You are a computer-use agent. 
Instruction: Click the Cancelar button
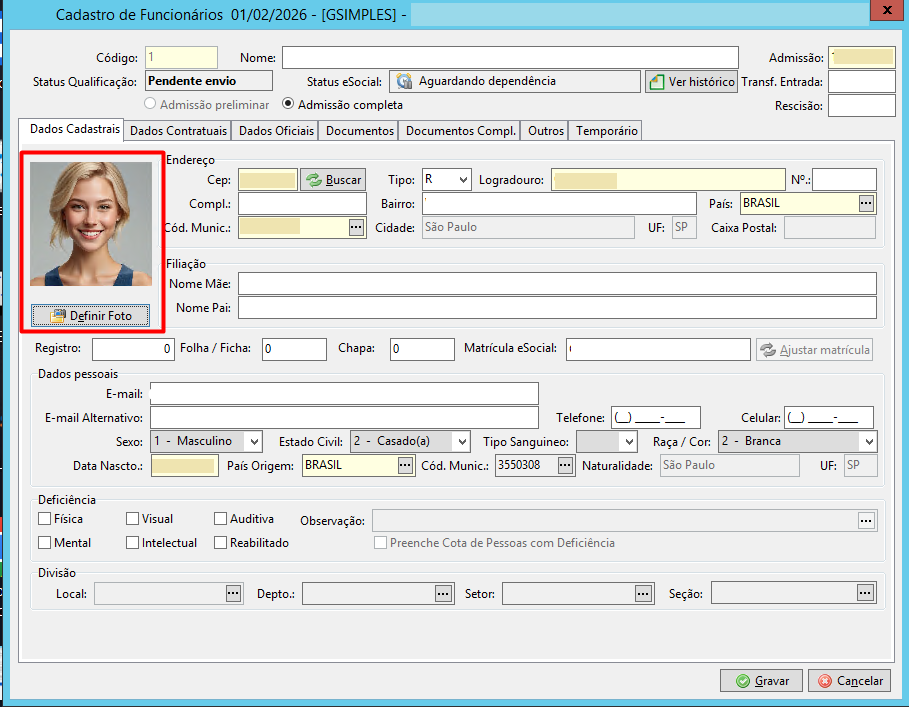pos(850,681)
